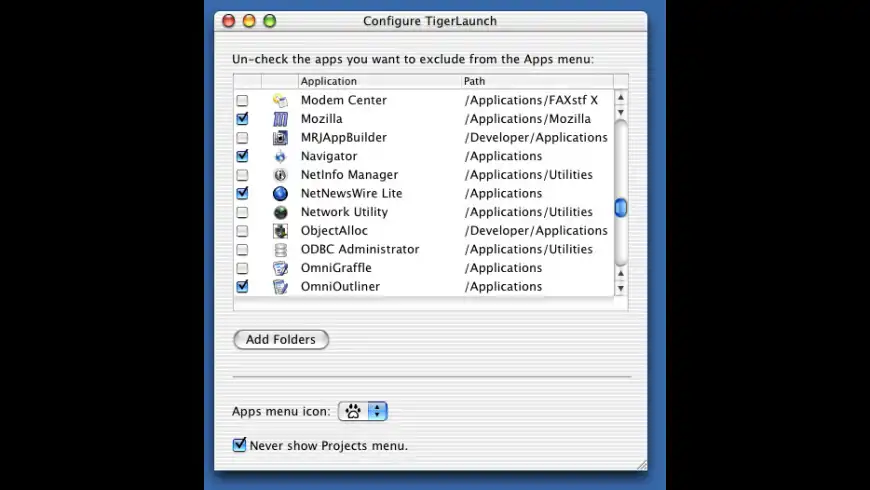Select the Network Utility name text

345,212
